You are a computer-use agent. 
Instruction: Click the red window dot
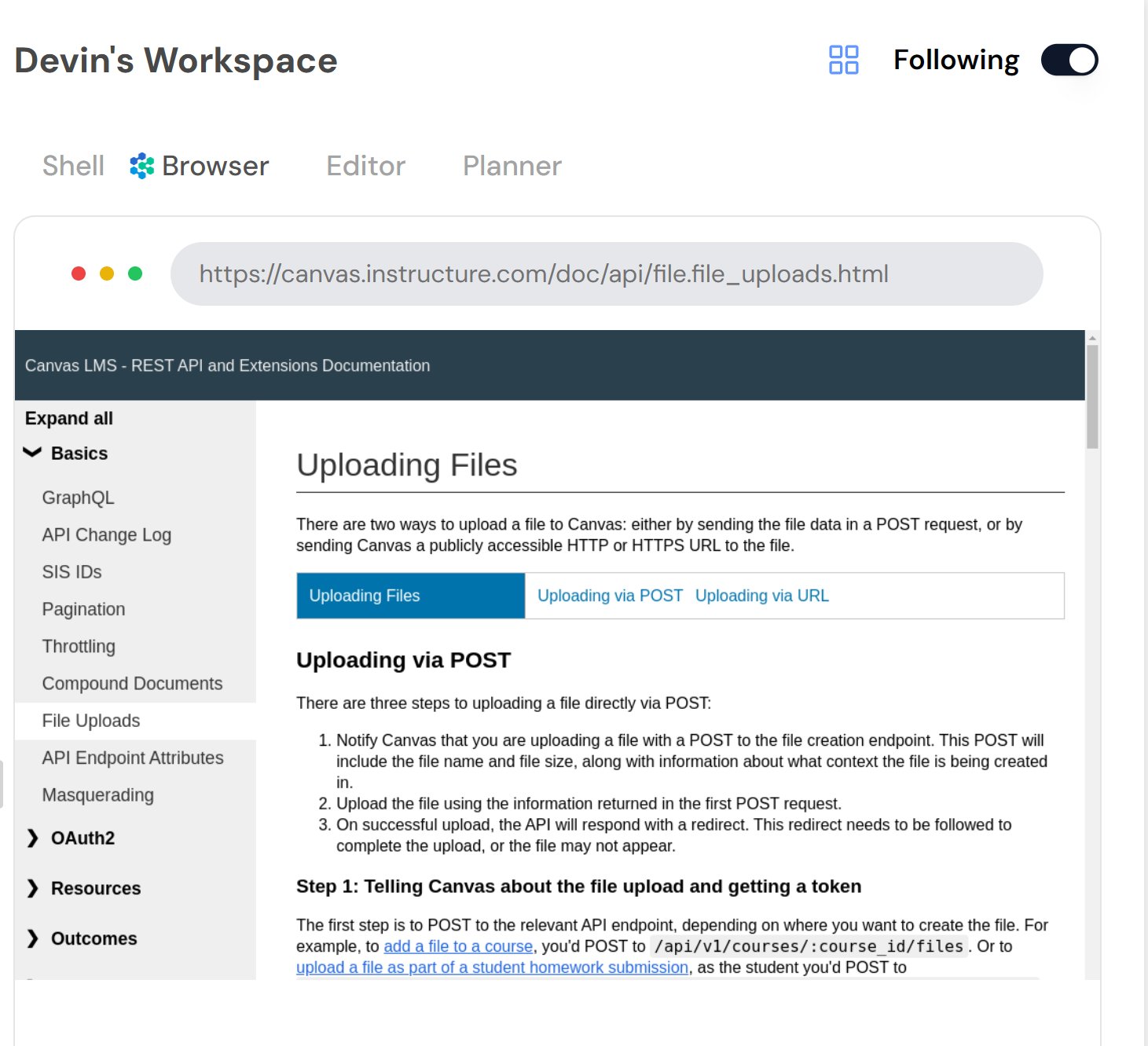click(79, 273)
